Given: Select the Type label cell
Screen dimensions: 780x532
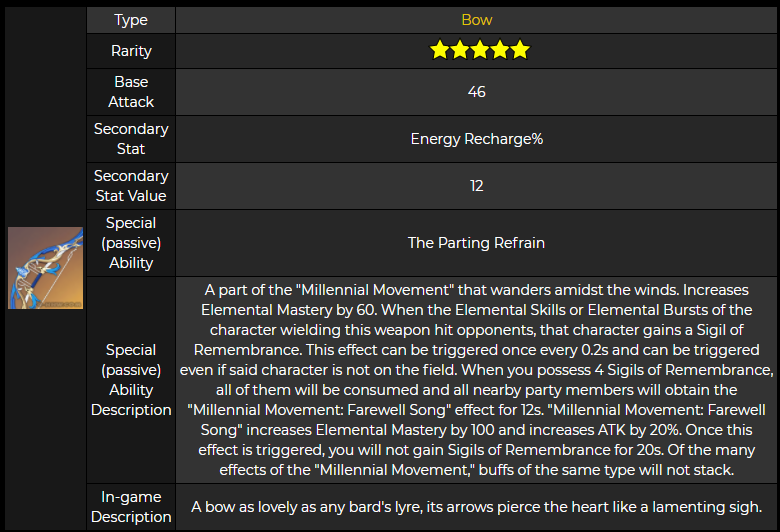Looking at the screenshot, I should pos(131,20).
